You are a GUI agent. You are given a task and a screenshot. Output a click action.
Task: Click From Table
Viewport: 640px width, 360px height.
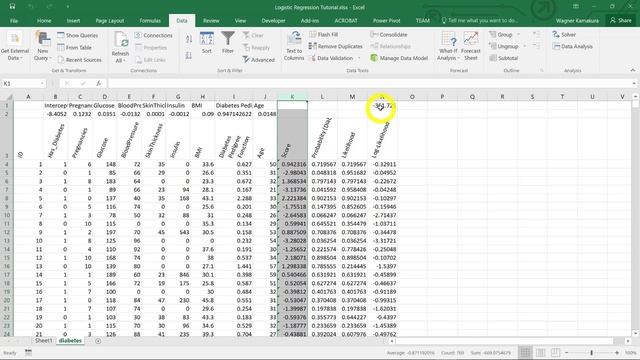point(74,47)
